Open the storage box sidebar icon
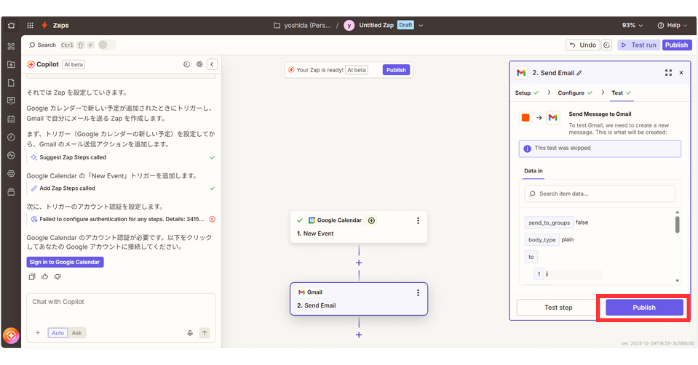The width and height of the screenshot is (698, 365). click(11, 192)
